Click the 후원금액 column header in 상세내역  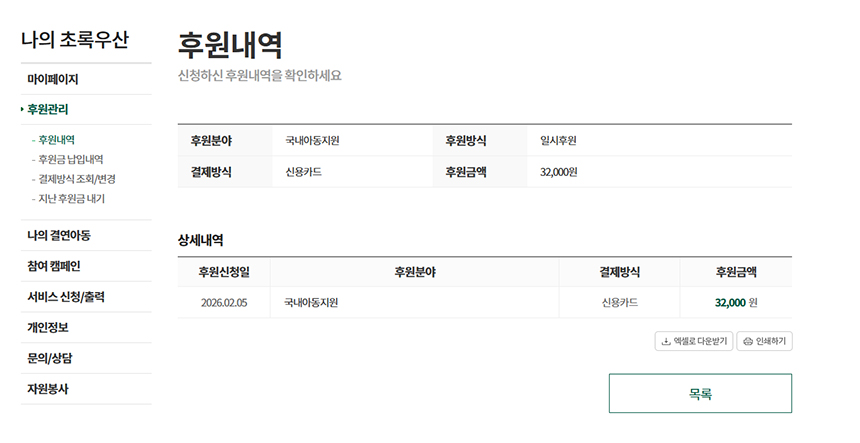tap(736, 272)
